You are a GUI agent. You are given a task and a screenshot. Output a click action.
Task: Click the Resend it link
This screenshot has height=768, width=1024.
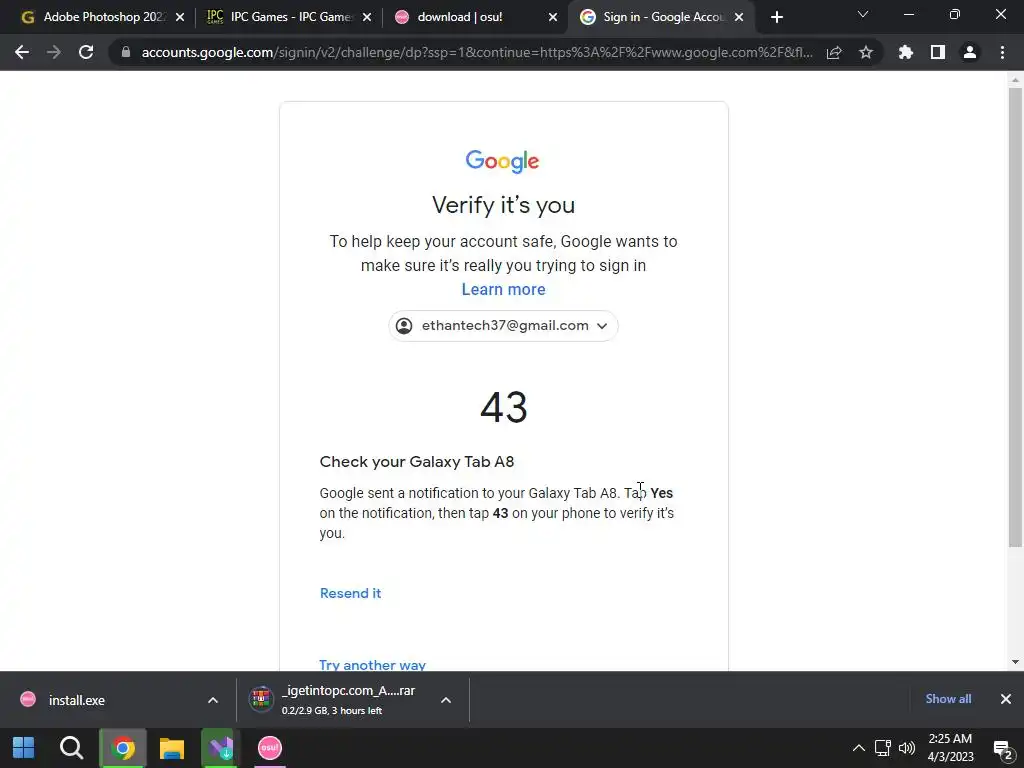(x=351, y=593)
